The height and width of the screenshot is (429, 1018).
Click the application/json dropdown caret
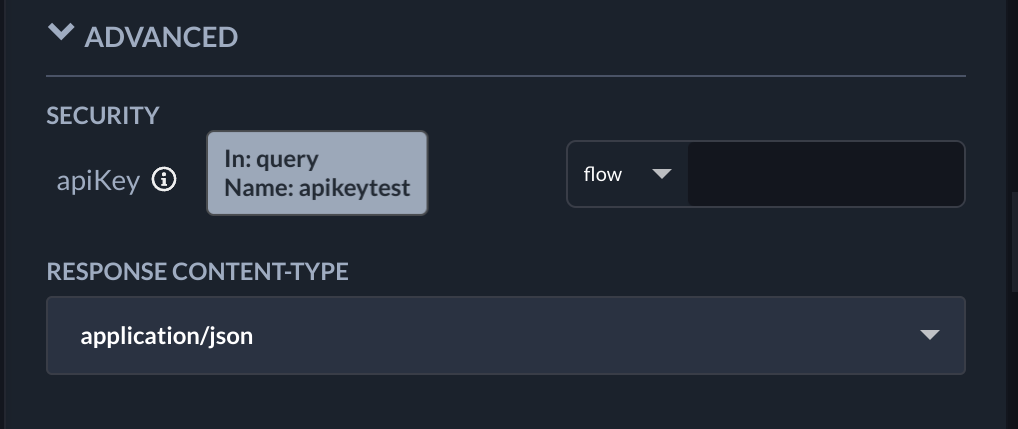coord(930,335)
